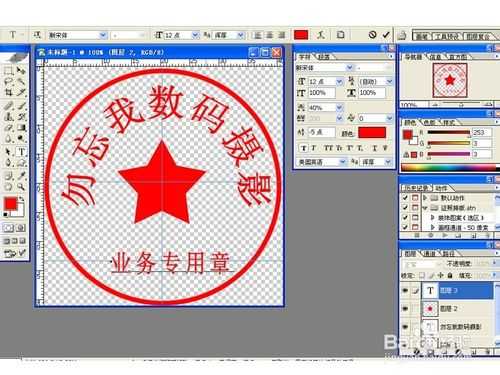
Task: Click horizontal scale 100% field
Action: point(372,93)
